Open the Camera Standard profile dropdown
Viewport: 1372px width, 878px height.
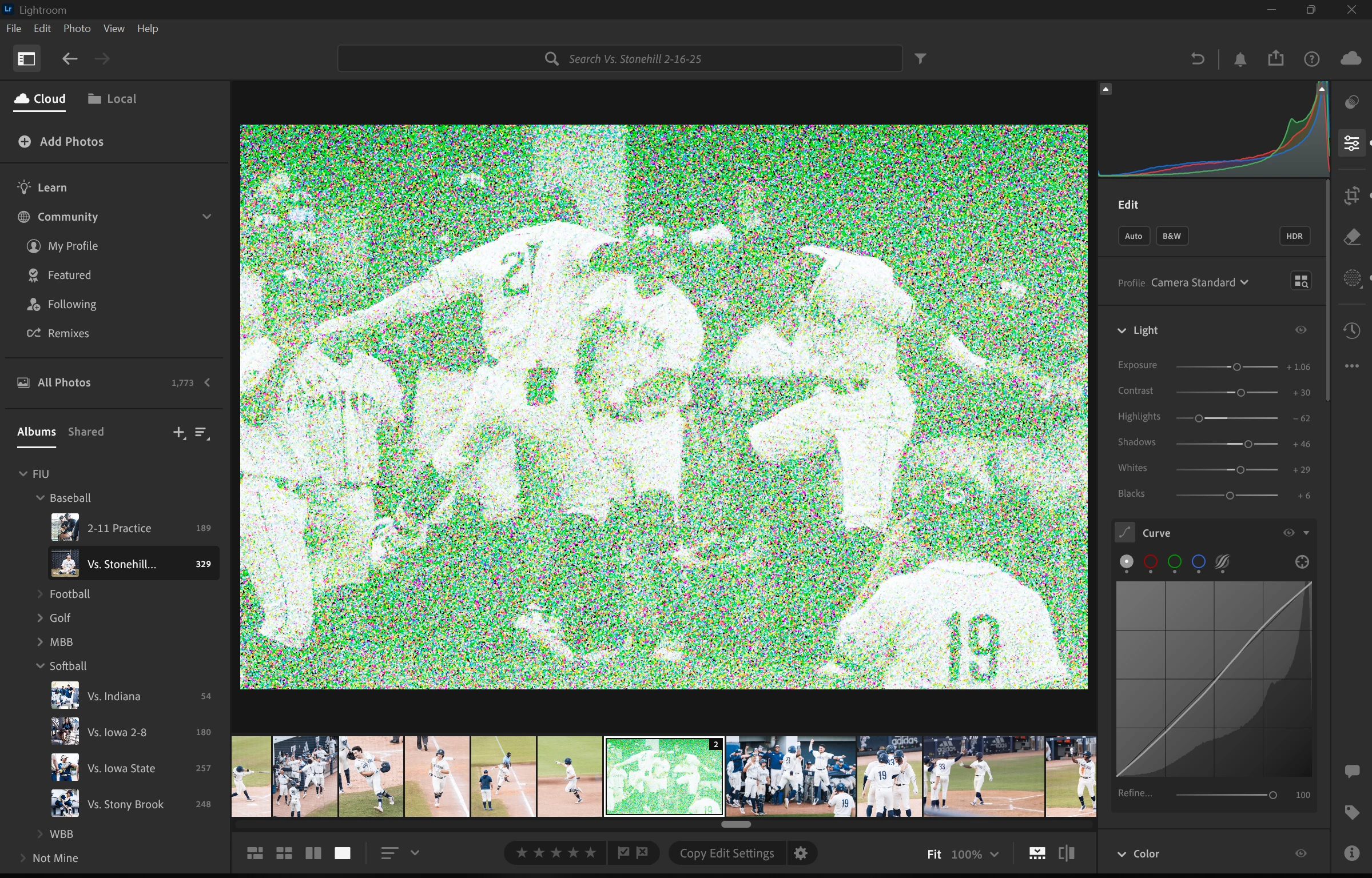1199,283
